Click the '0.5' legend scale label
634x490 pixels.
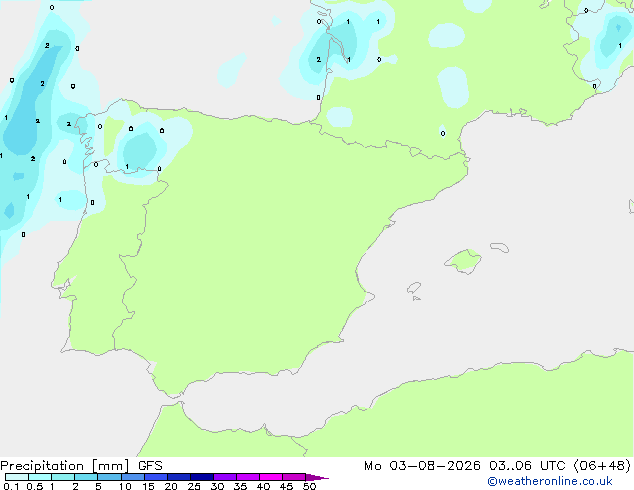tap(34, 486)
